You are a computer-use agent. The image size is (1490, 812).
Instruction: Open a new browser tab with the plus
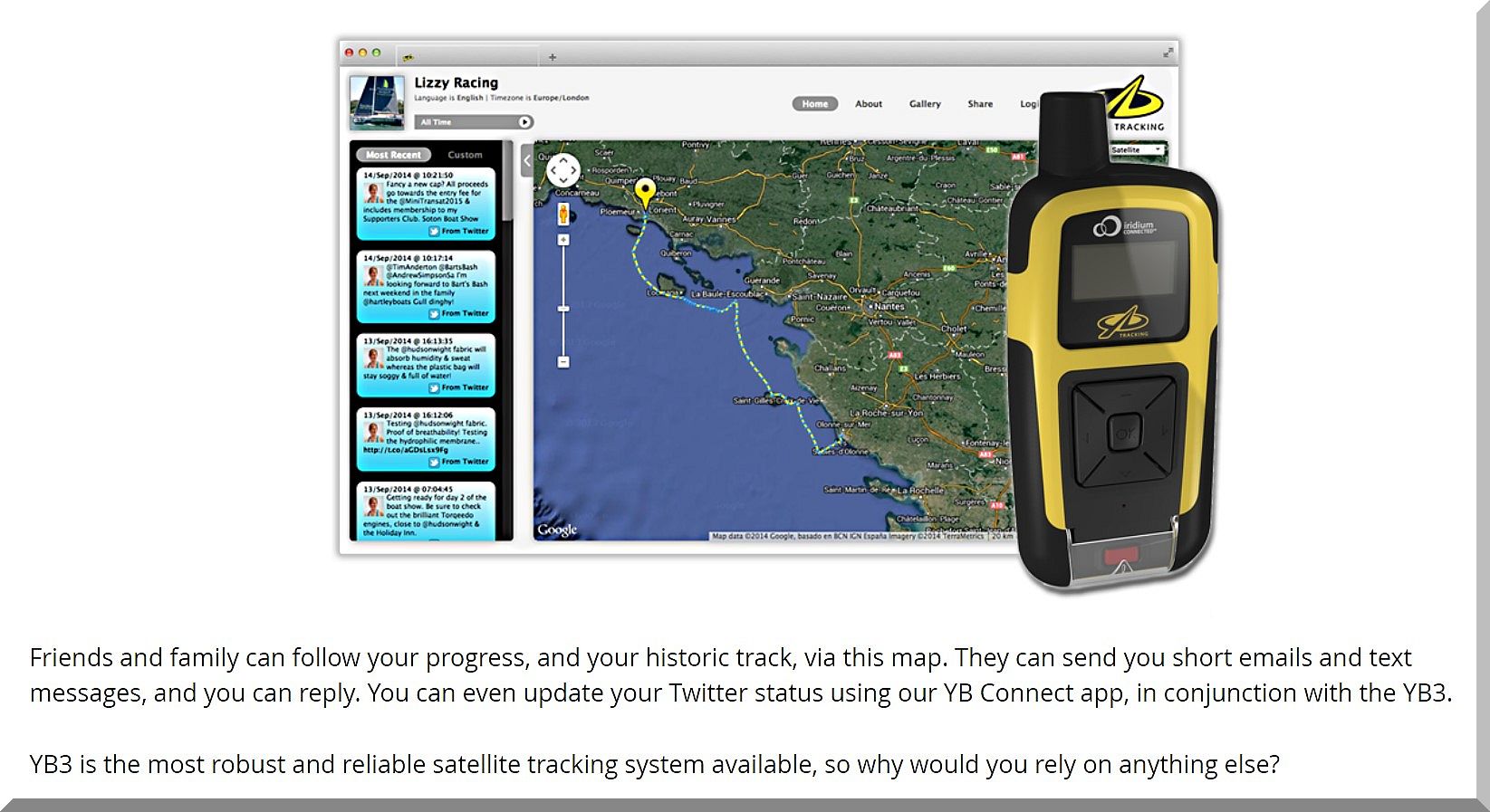coord(552,57)
